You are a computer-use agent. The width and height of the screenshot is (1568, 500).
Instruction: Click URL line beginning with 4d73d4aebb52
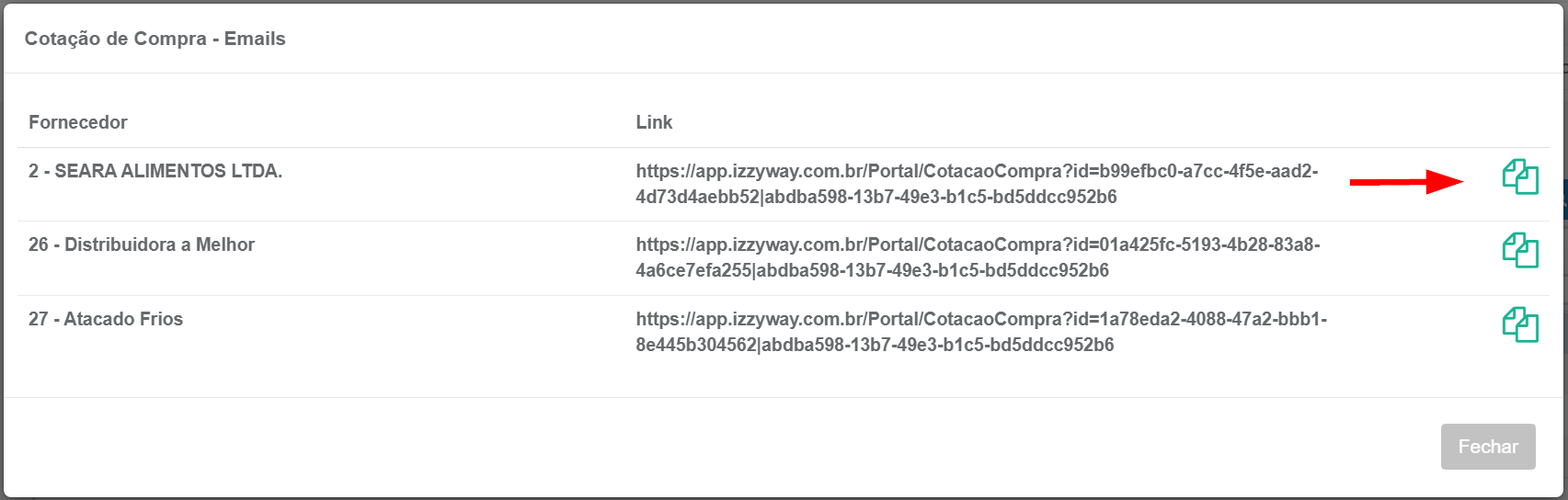[876, 197]
